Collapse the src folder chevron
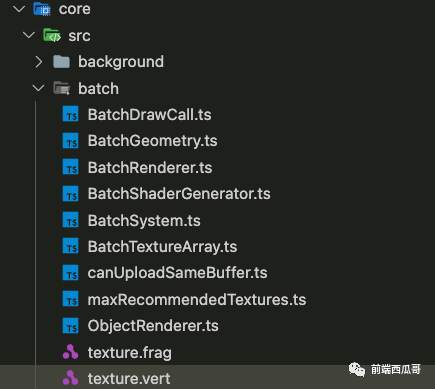 point(29,35)
